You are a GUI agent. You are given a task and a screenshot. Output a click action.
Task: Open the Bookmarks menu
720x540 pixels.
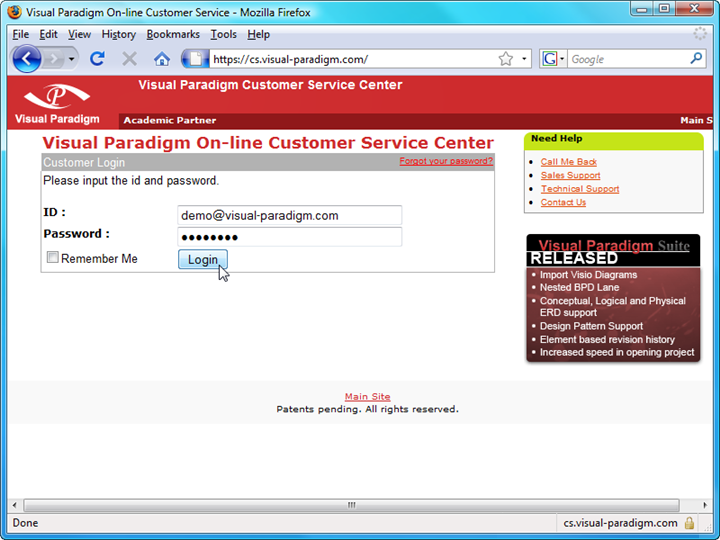[x=173, y=34]
